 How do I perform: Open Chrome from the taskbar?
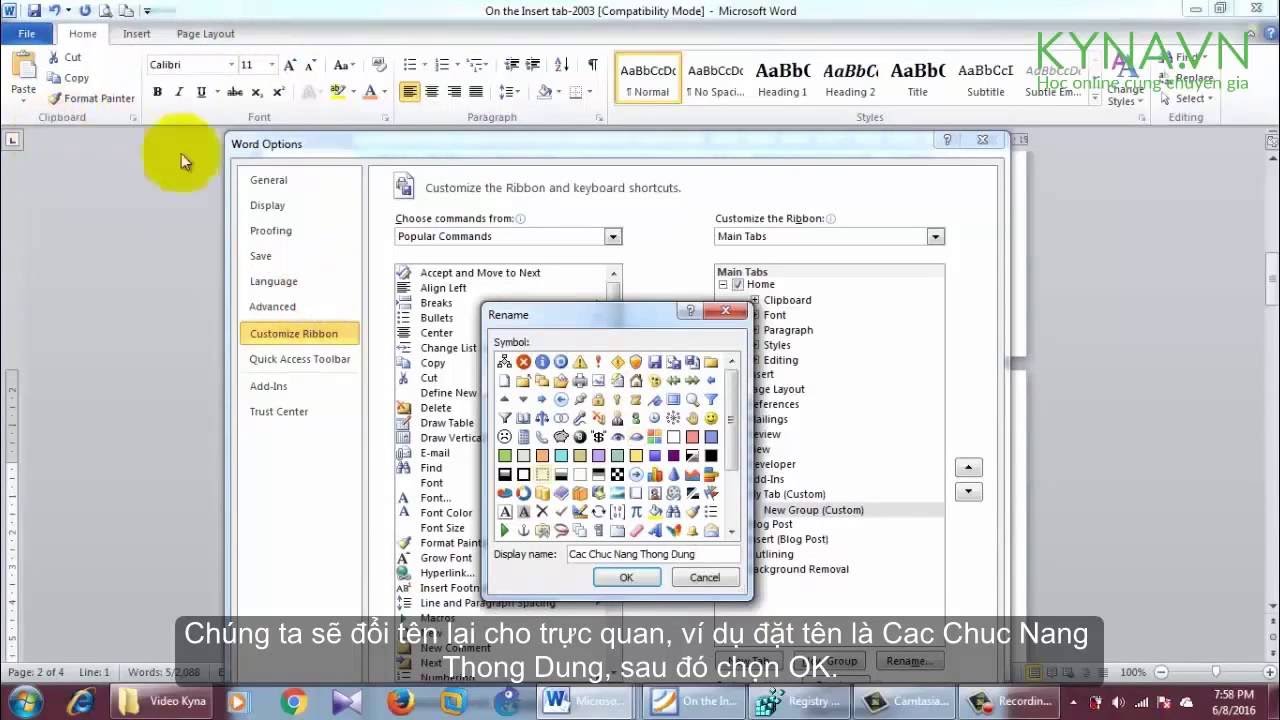pyautogui.click(x=294, y=701)
